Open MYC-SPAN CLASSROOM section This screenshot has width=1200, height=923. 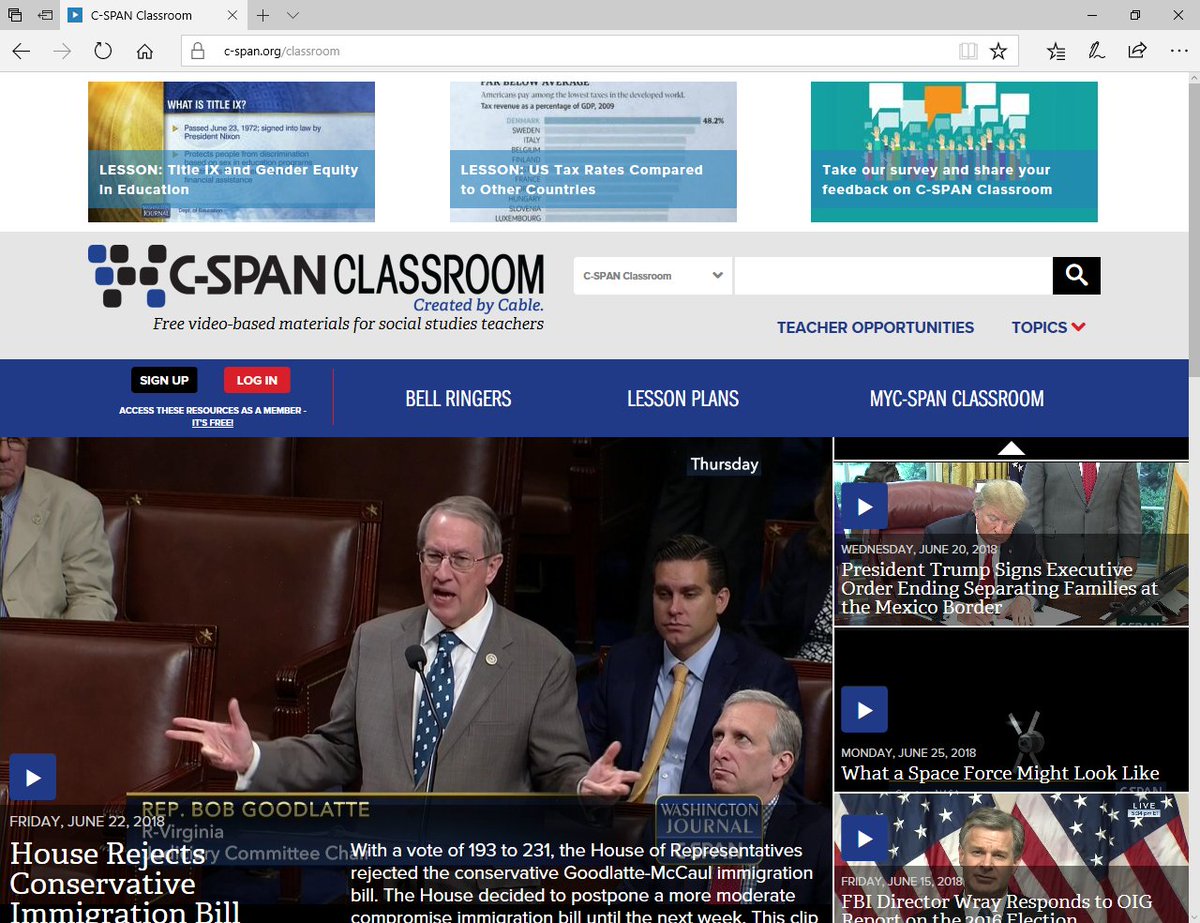point(957,399)
